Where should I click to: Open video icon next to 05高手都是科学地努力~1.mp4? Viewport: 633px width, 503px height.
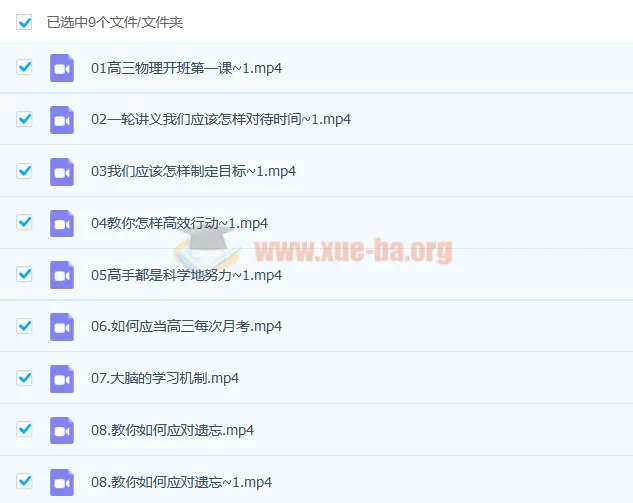point(62,275)
